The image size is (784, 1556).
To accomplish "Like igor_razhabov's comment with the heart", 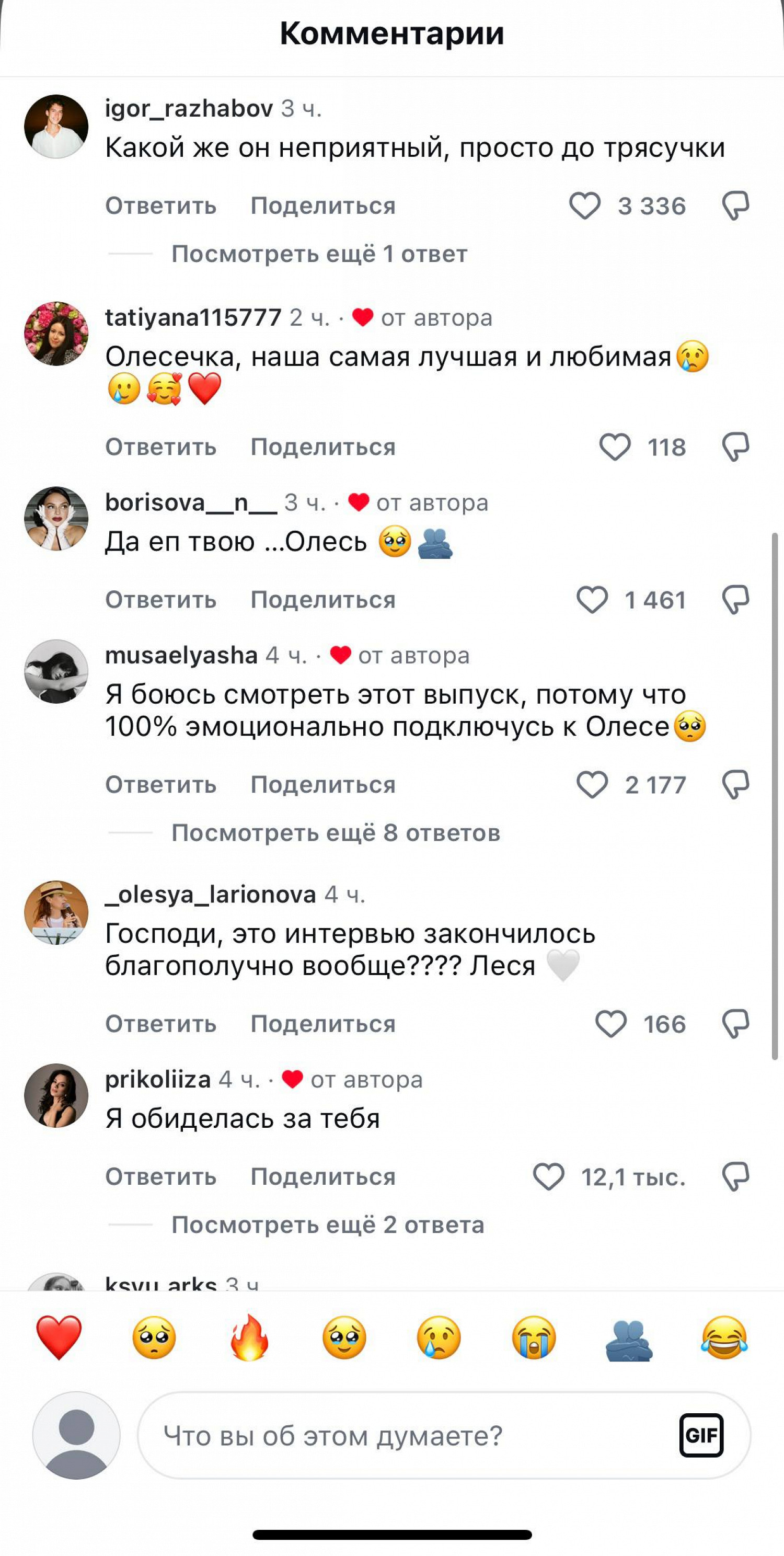I will [x=585, y=206].
